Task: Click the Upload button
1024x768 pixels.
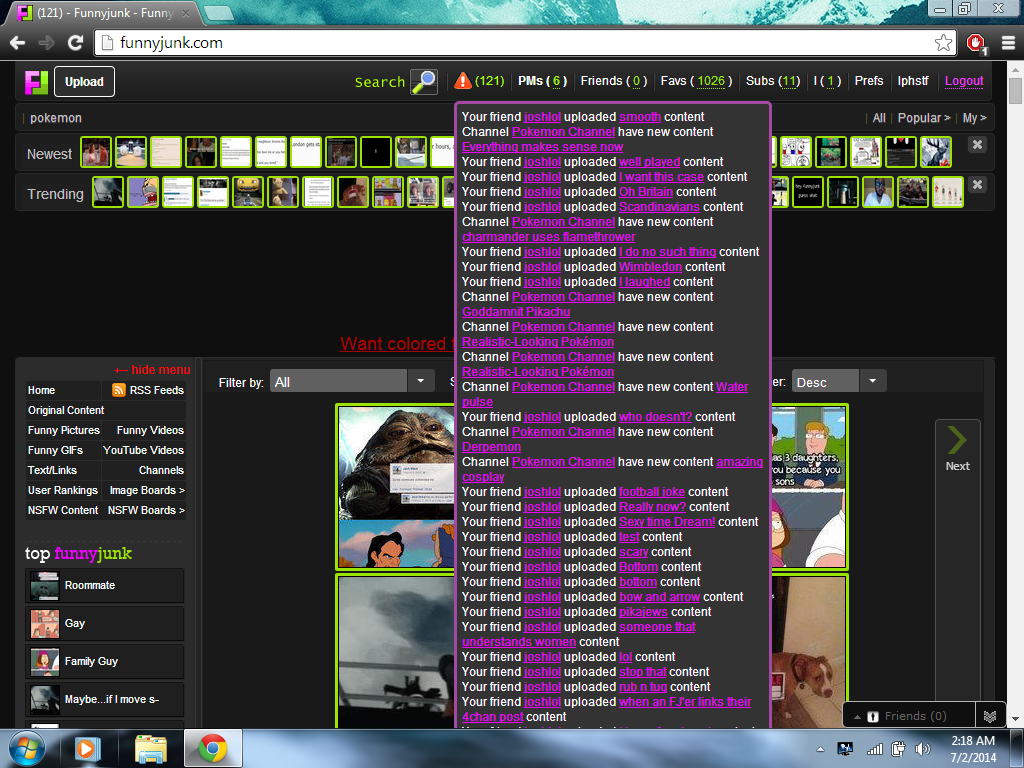Action: point(84,82)
